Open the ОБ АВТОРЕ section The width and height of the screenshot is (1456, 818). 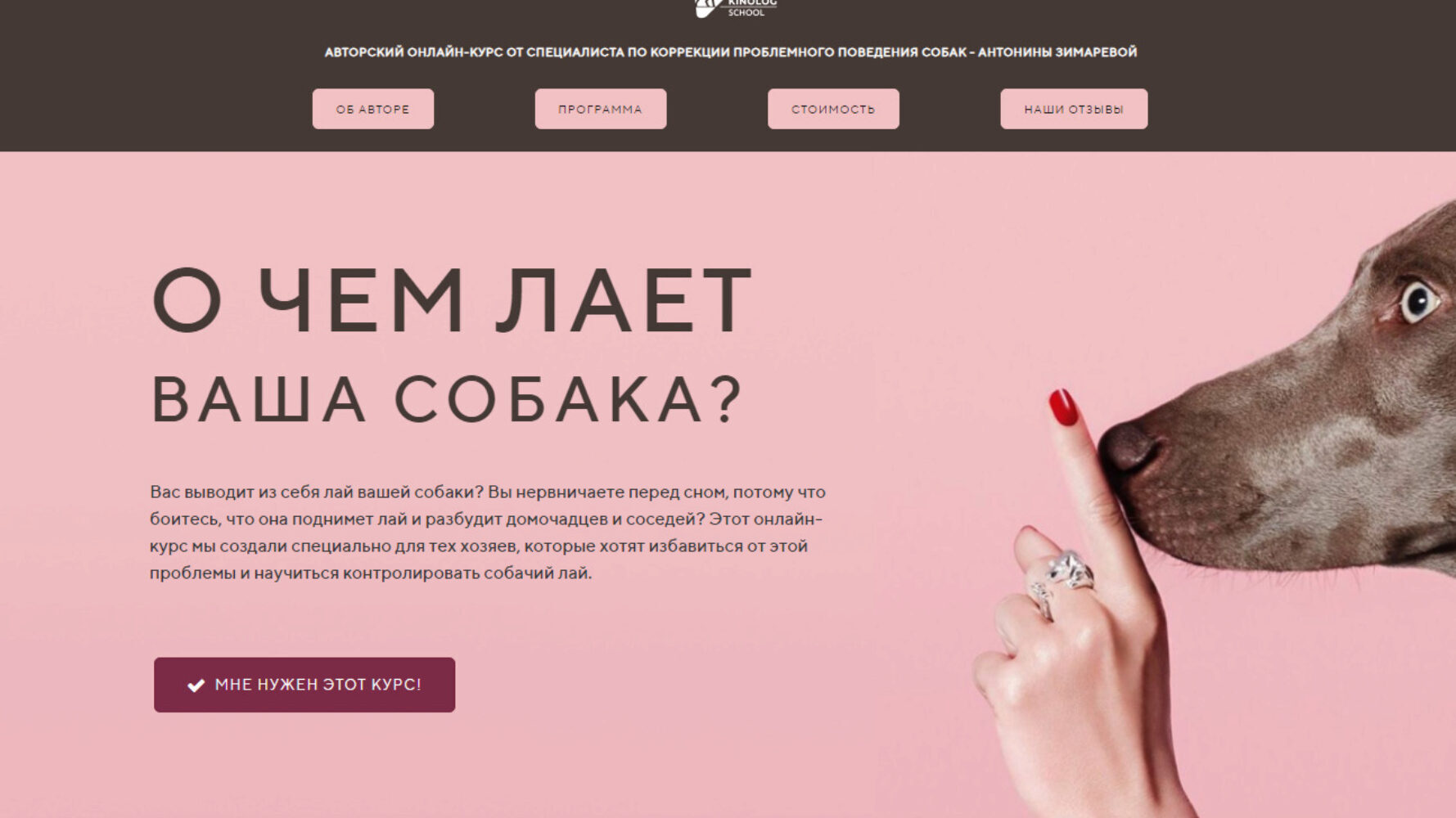point(372,109)
